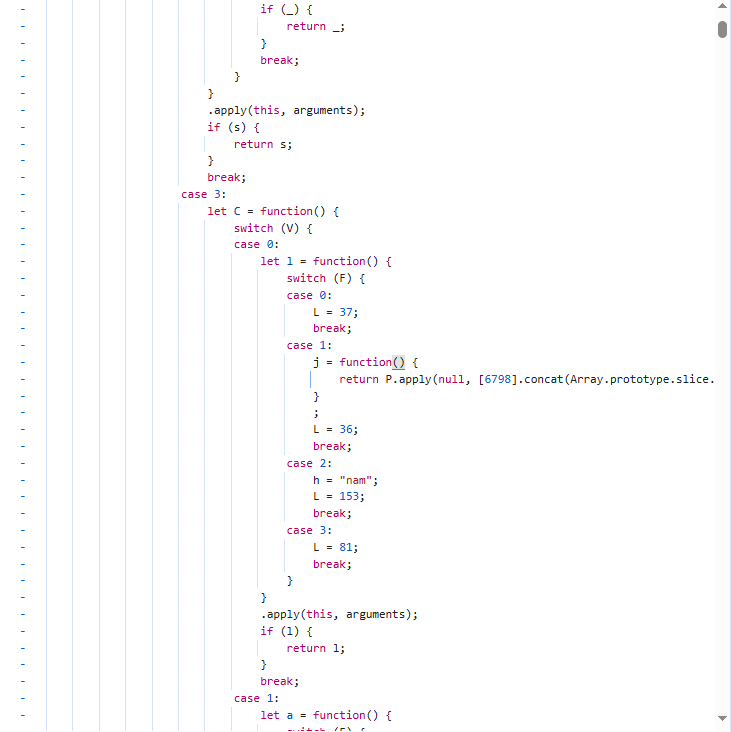
Task: Click the 'case 2:' label
Action: 308,463
